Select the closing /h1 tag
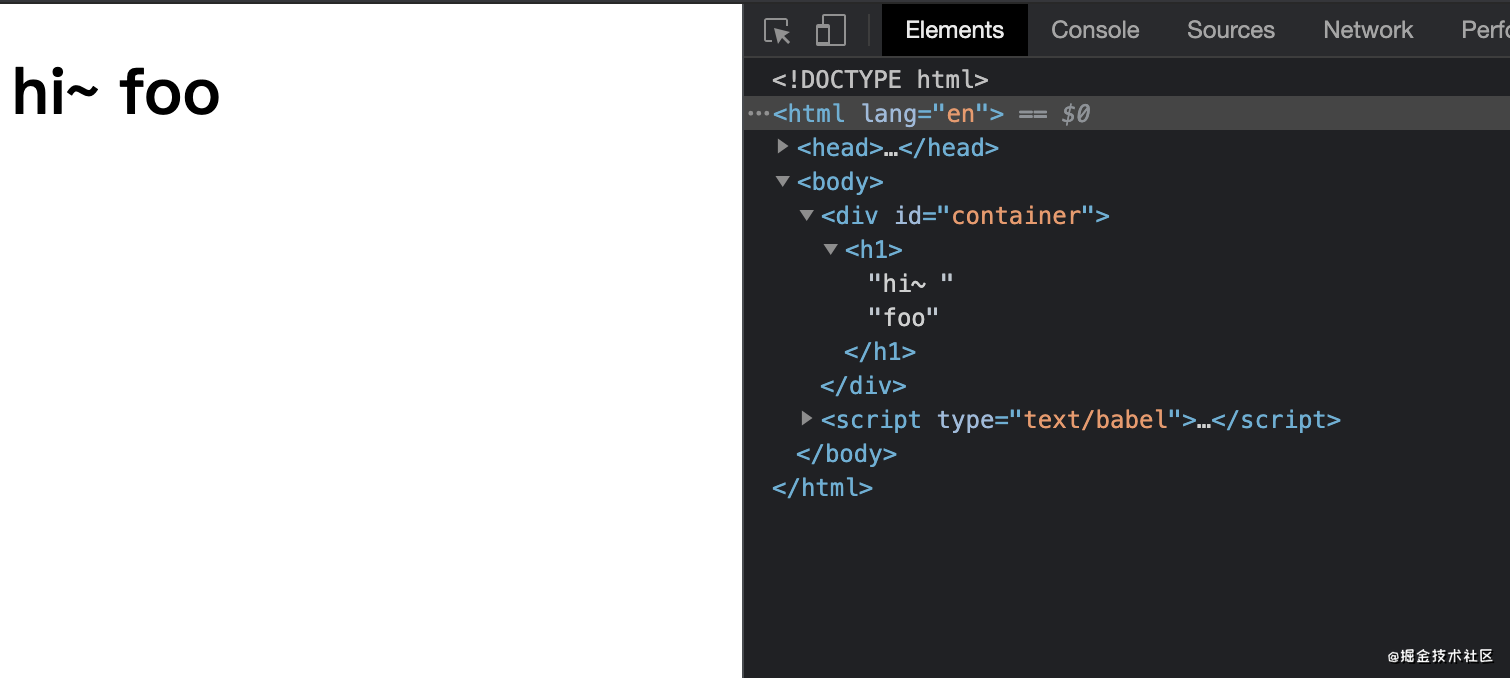Screen dimensions: 1510x678 point(880,352)
